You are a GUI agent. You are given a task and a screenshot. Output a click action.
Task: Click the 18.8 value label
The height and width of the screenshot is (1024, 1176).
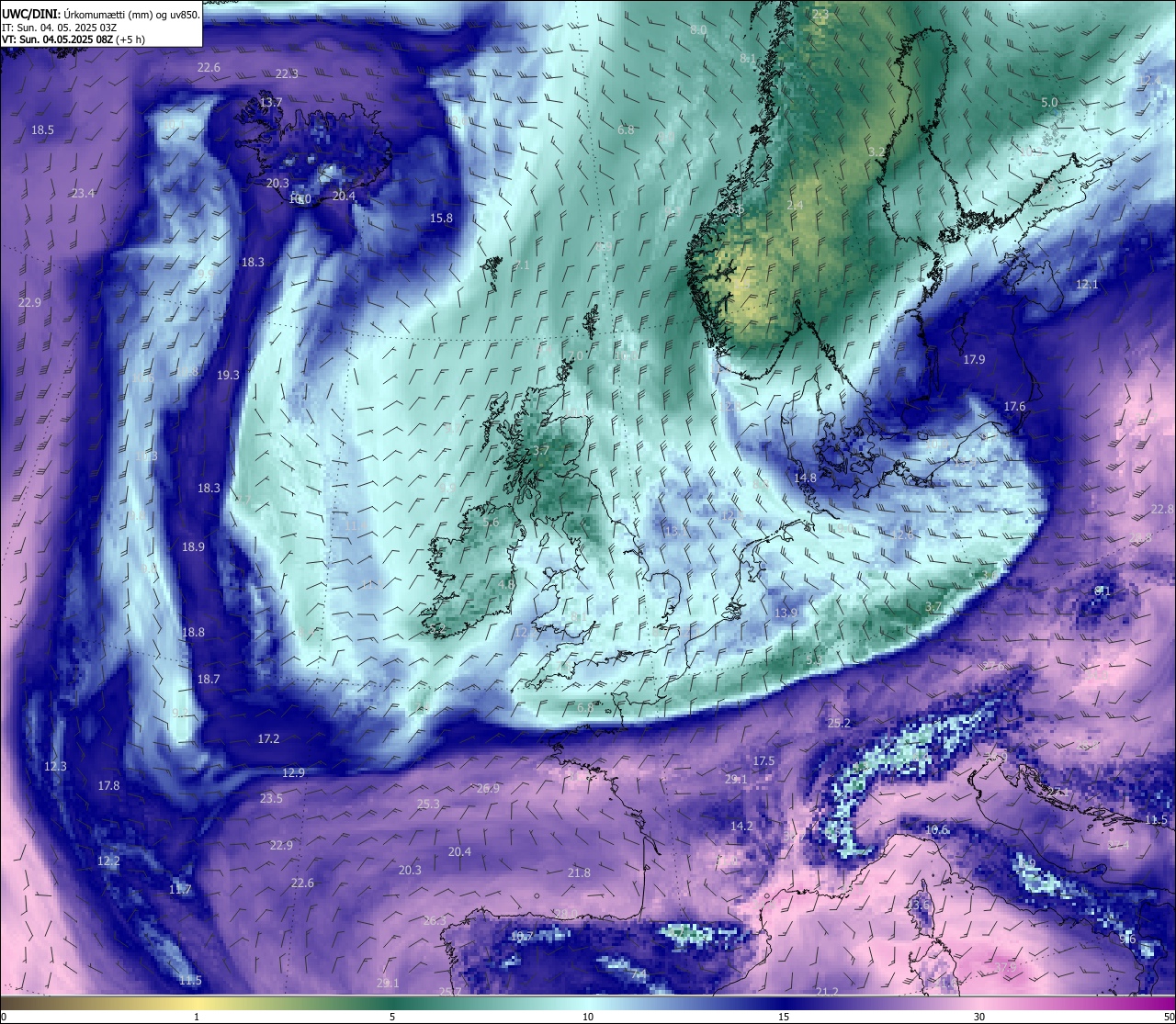pos(193,633)
